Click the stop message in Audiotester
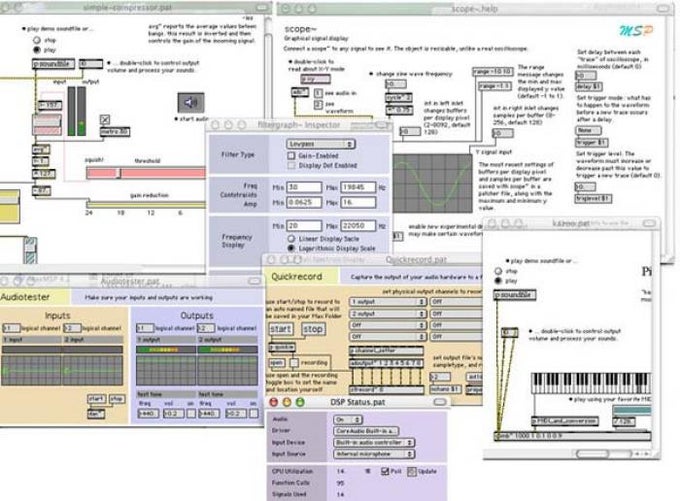 (x=116, y=399)
